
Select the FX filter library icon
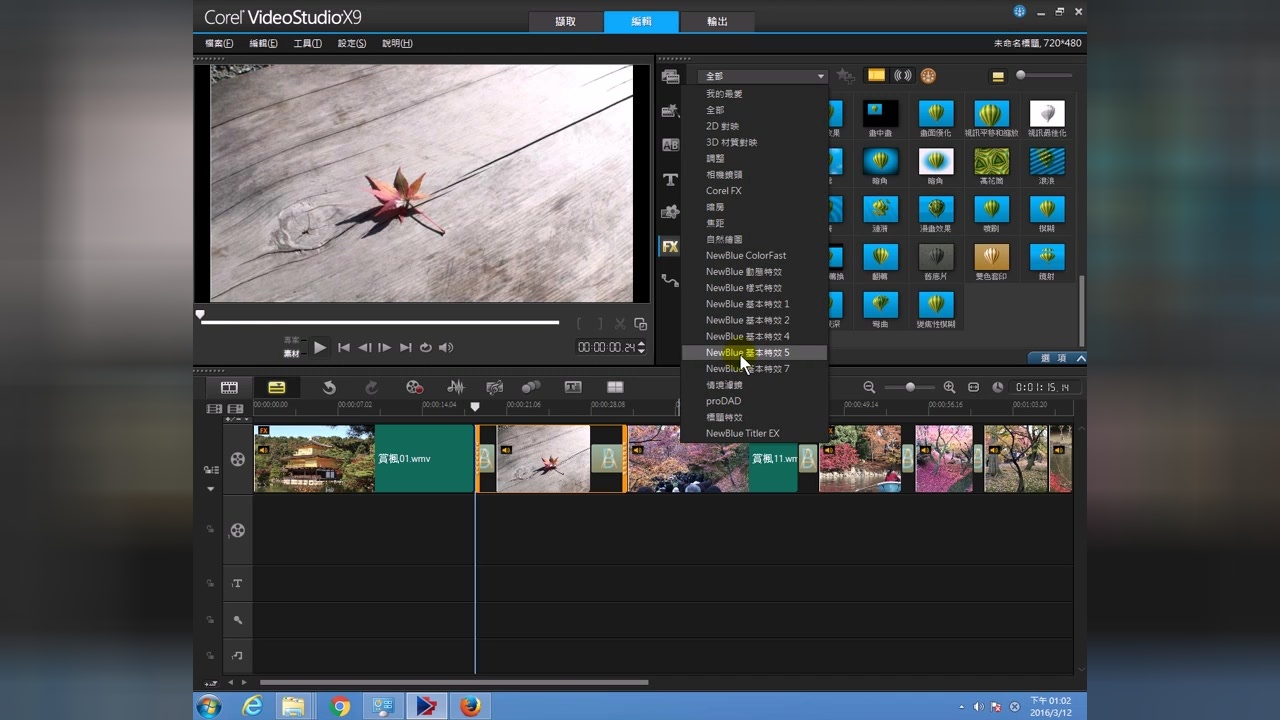[x=670, y=246]
